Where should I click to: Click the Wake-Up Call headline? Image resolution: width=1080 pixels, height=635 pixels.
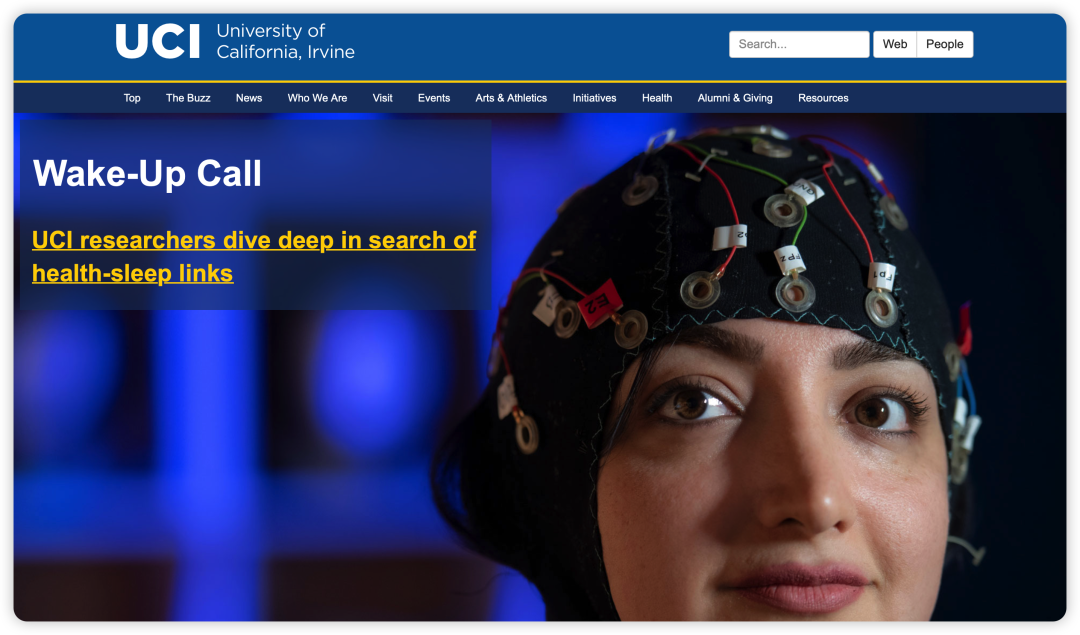click(x=147, y=173)
